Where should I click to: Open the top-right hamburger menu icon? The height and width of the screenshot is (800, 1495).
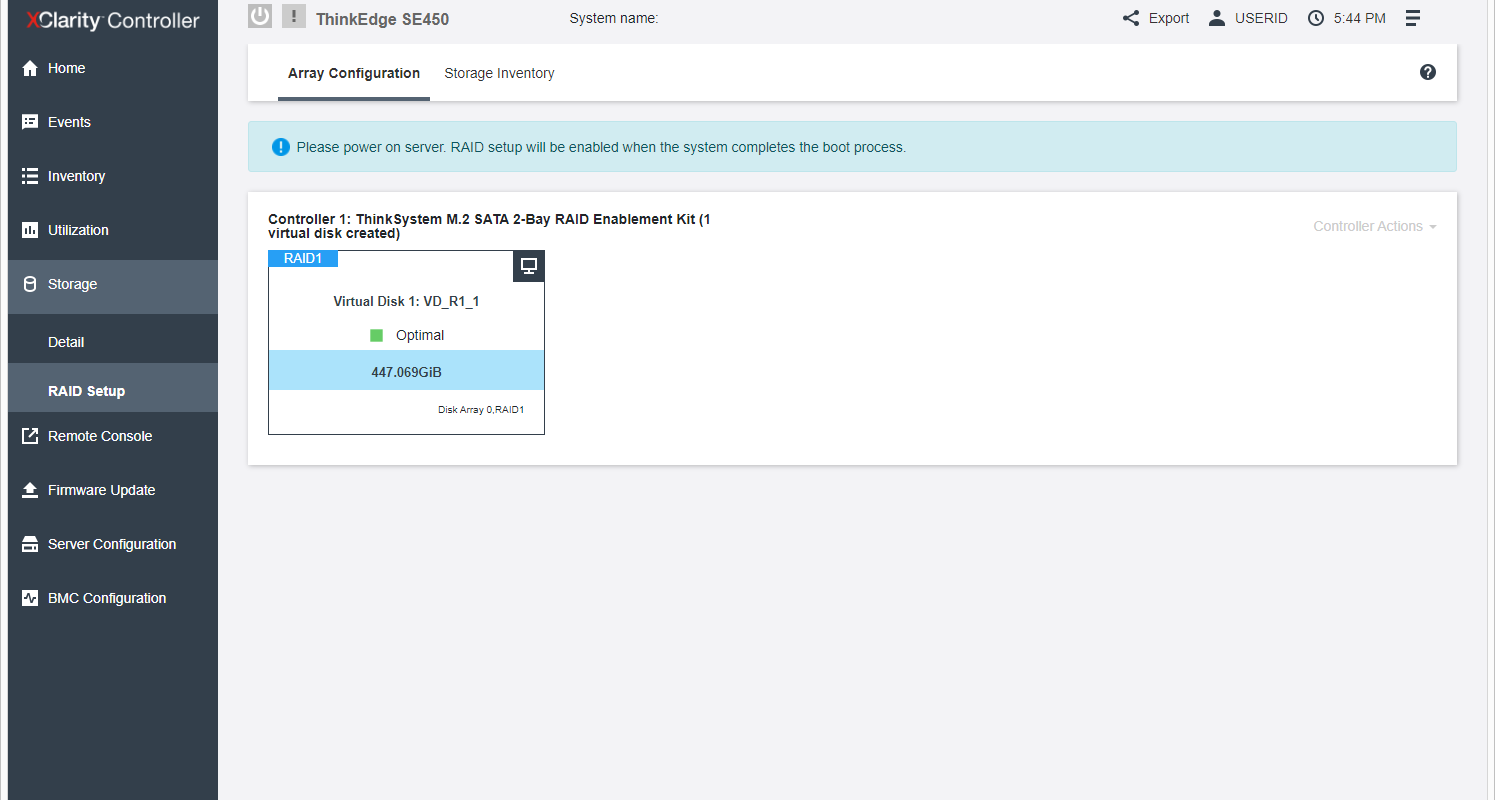(x=1413, y=18)
